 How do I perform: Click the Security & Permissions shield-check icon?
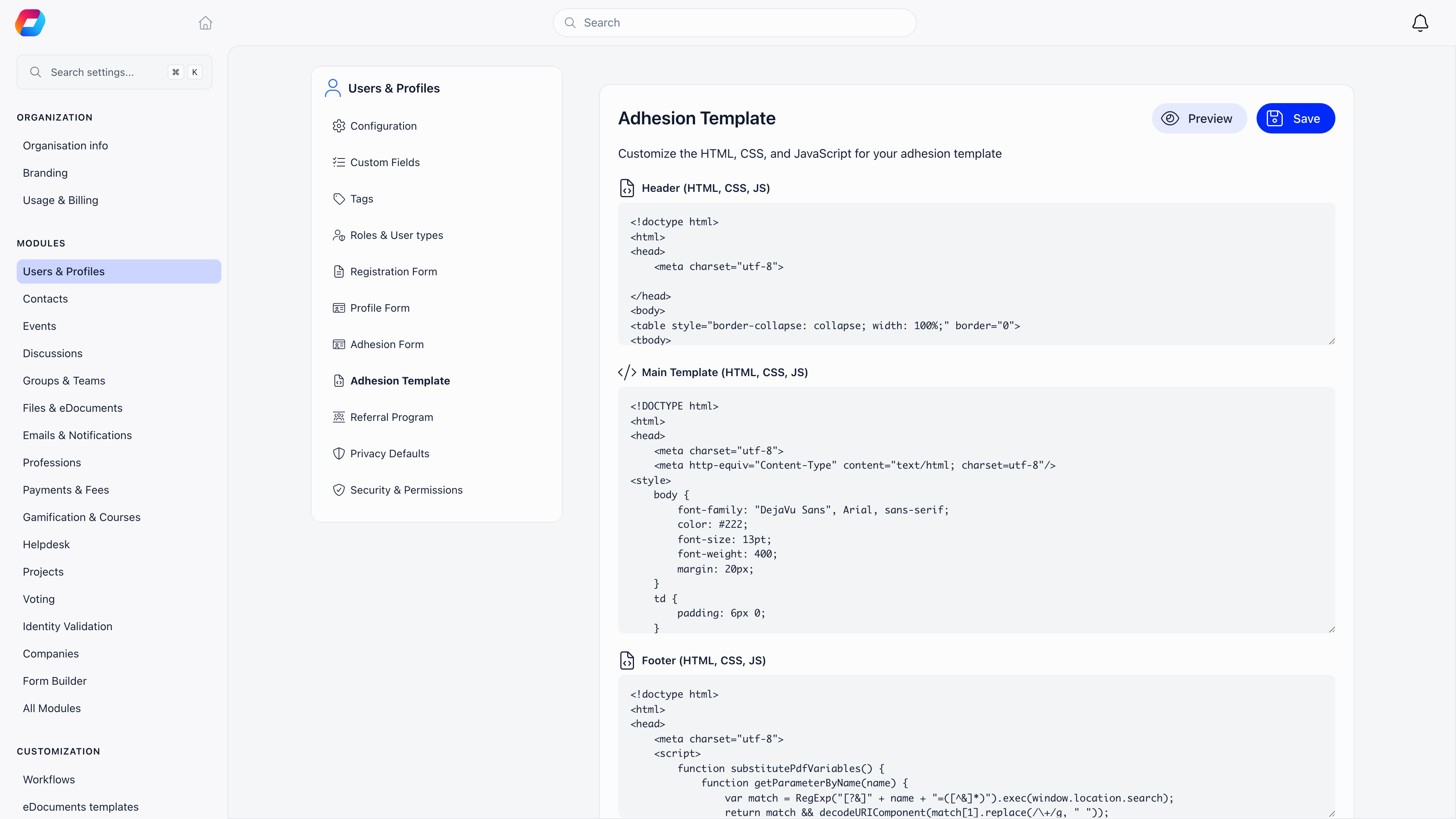[339, 490]
